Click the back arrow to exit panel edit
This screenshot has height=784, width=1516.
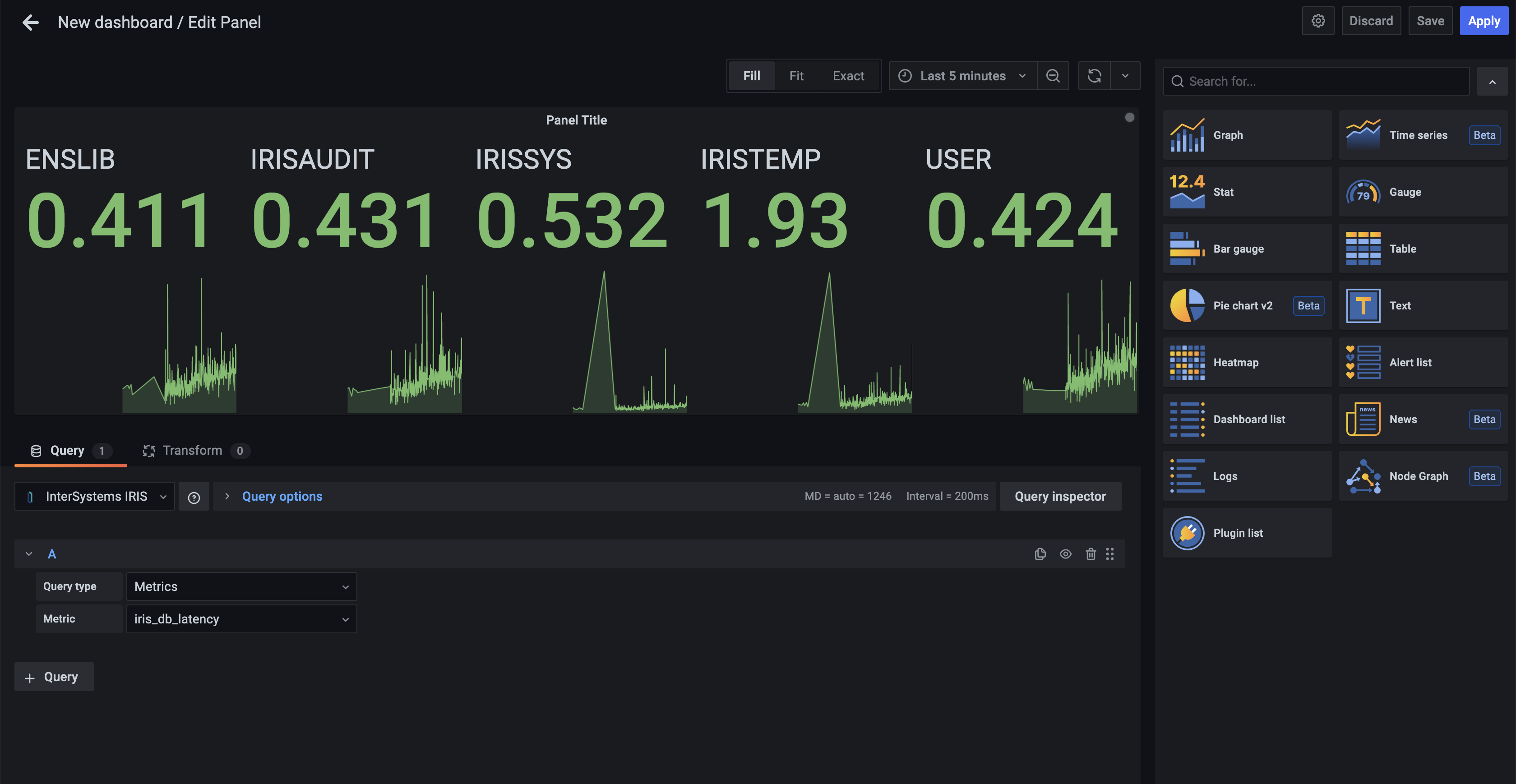coord(30,23)
